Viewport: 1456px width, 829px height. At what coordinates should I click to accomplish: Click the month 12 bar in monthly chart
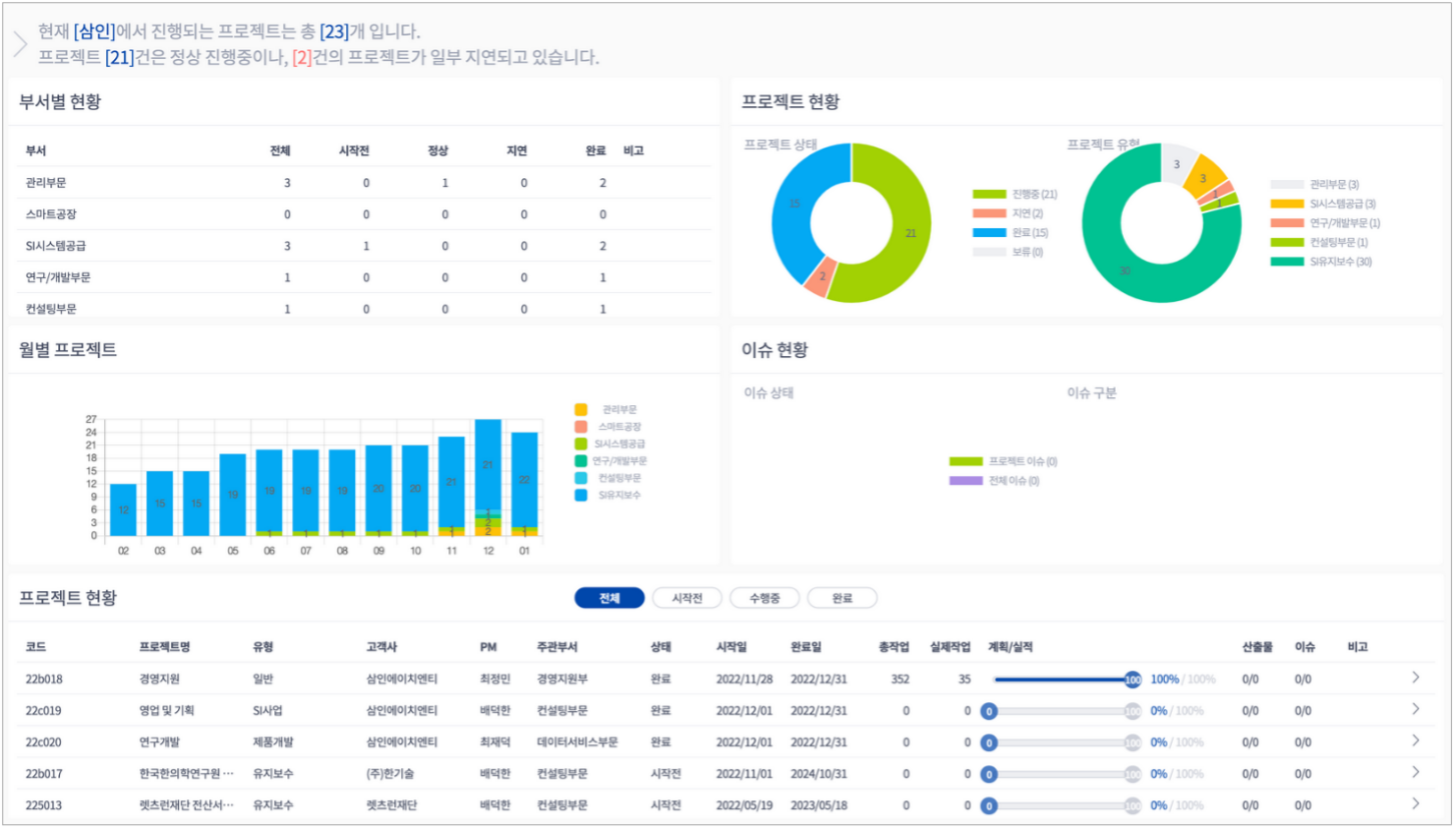[488, 472]
